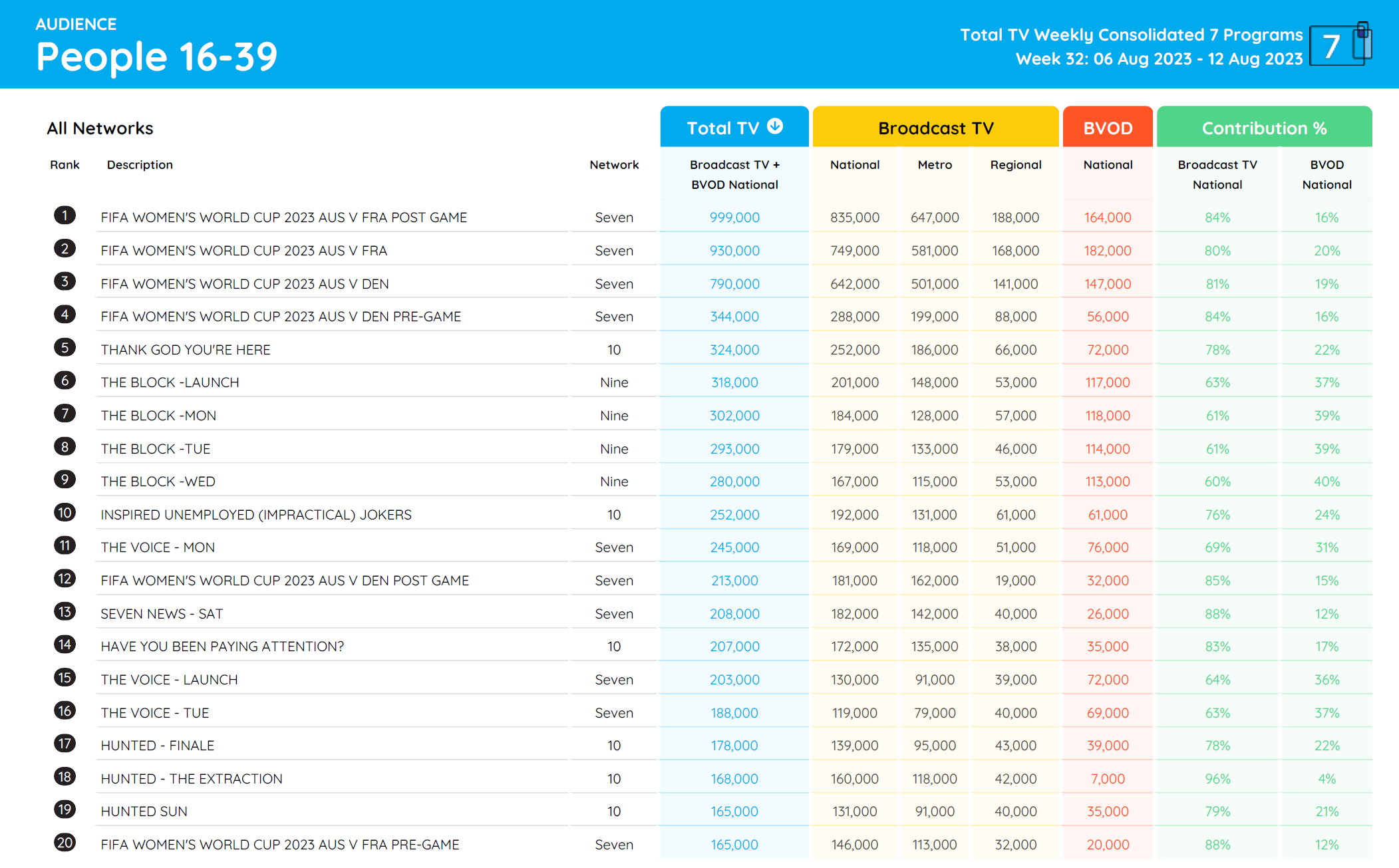Click the rank 20 circle badge
This screenshot has height=868, width=1399.
point(65,843)
